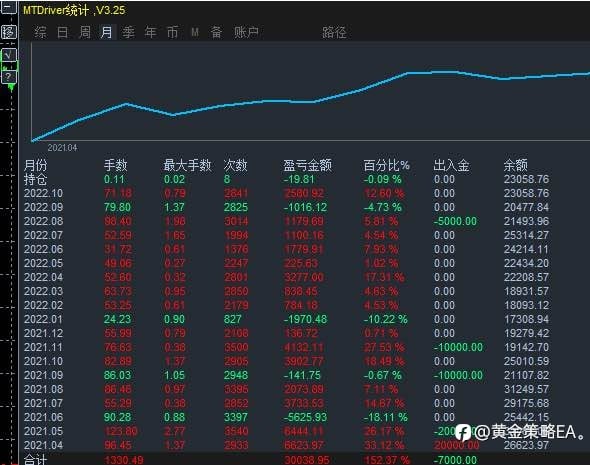Select the 月 monthly tab

106,32
